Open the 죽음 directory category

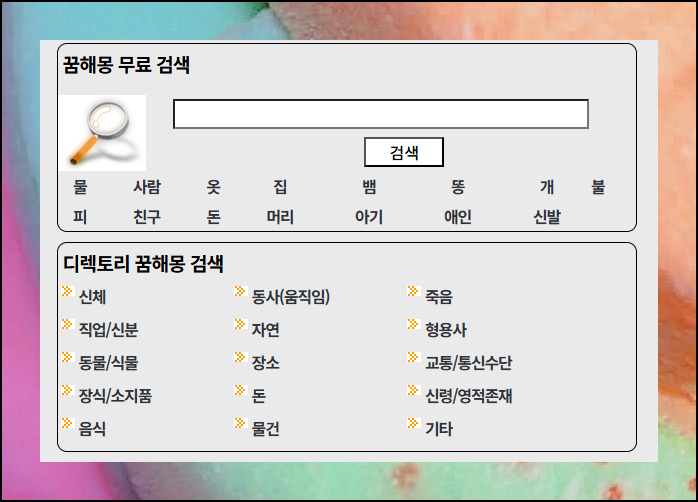pyautogui.click(x=438, y=297)
